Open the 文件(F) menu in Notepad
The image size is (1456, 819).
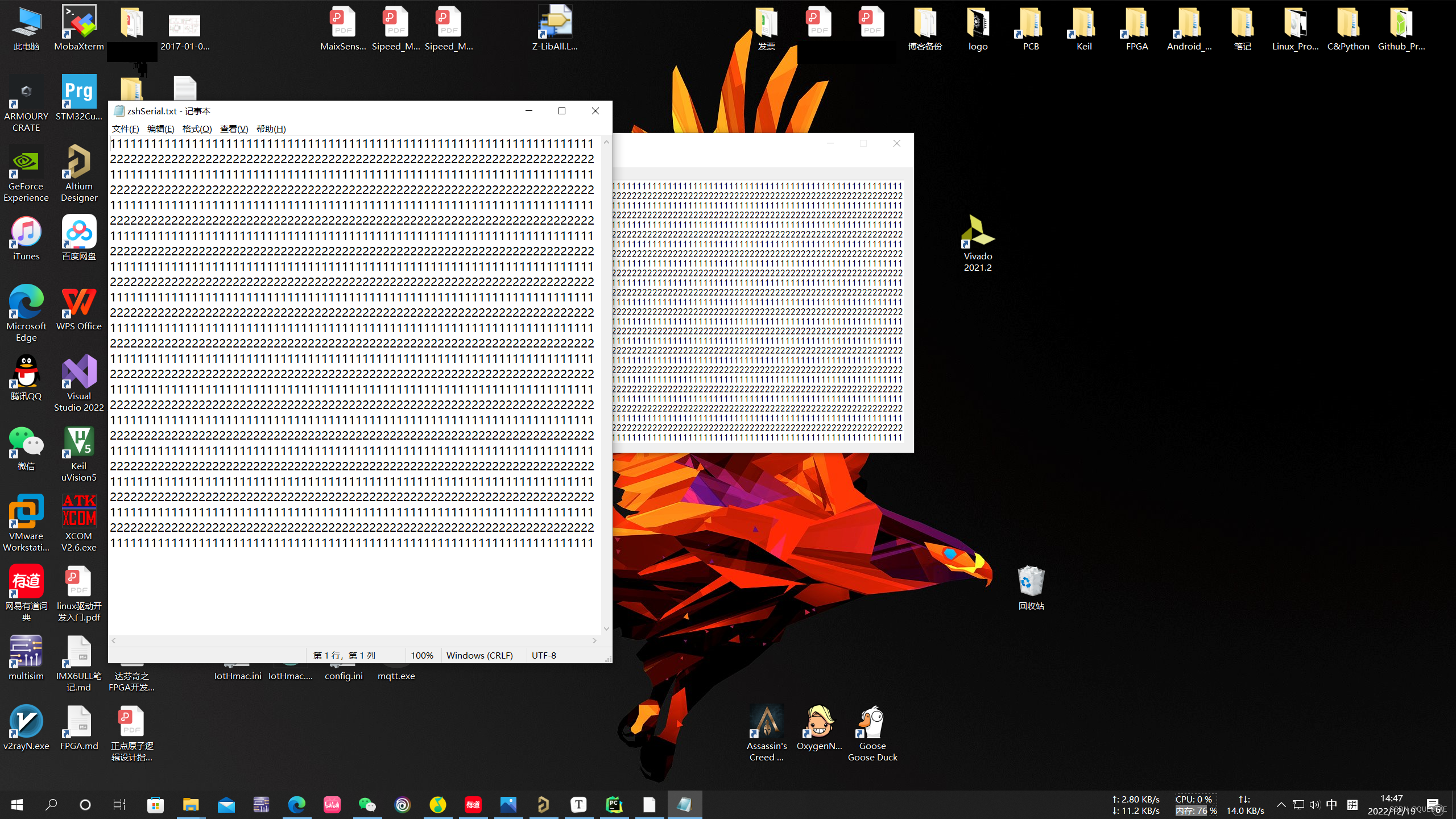point(125,129)
